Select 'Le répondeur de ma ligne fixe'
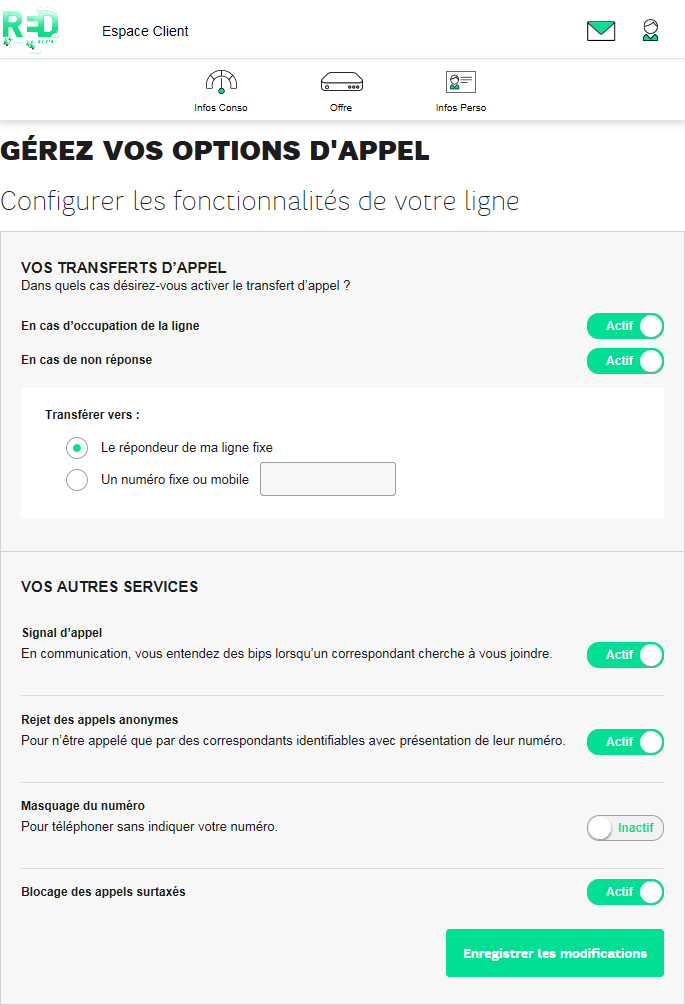This screenshot has height=1005, width=685. tap(77, 448)
